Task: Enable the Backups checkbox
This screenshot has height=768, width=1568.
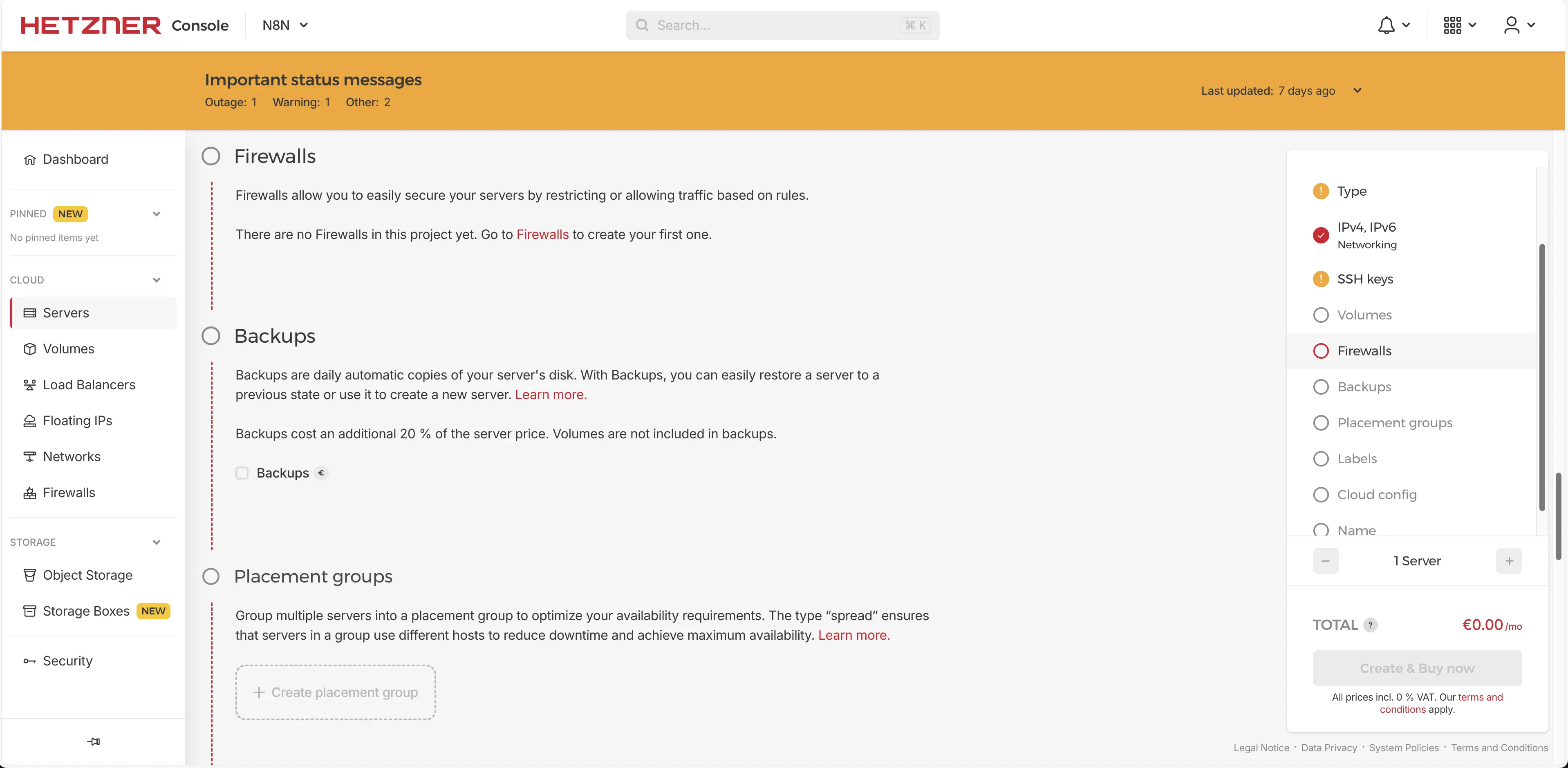Action: point(242,473)
